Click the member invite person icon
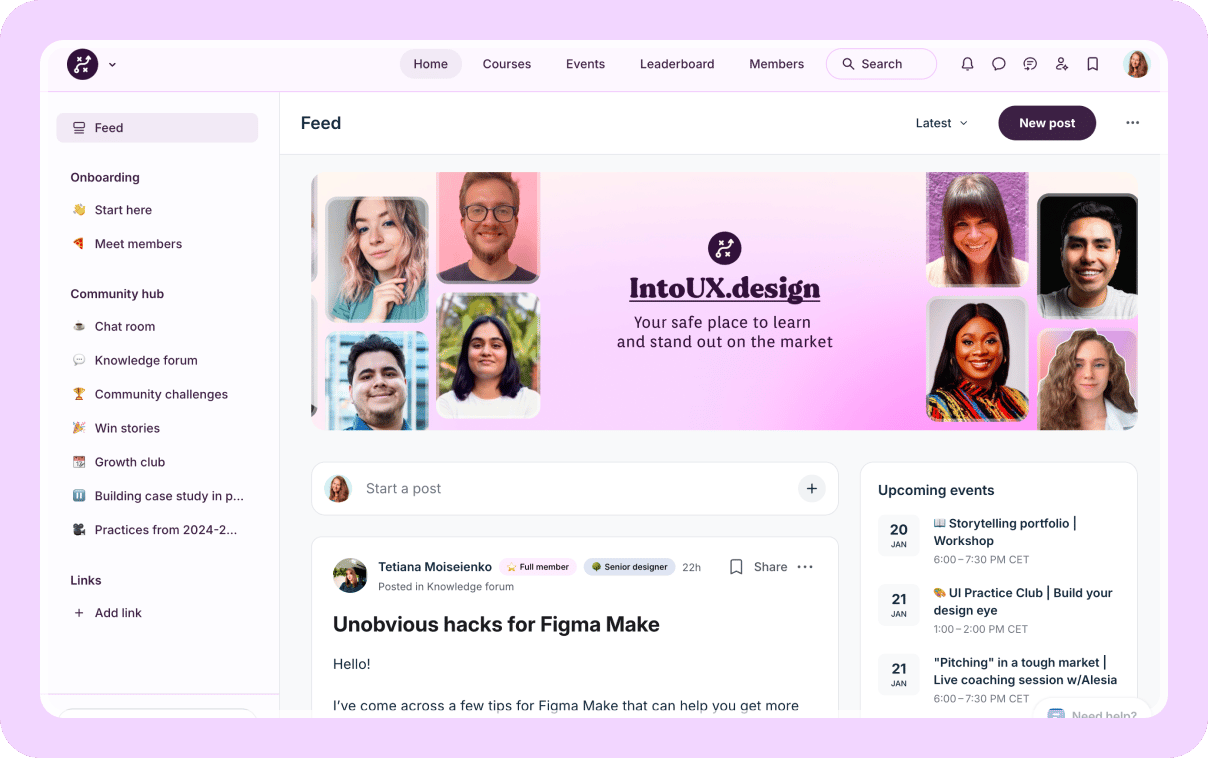This screenshot has height=758, width=1208. point(1061,64)
